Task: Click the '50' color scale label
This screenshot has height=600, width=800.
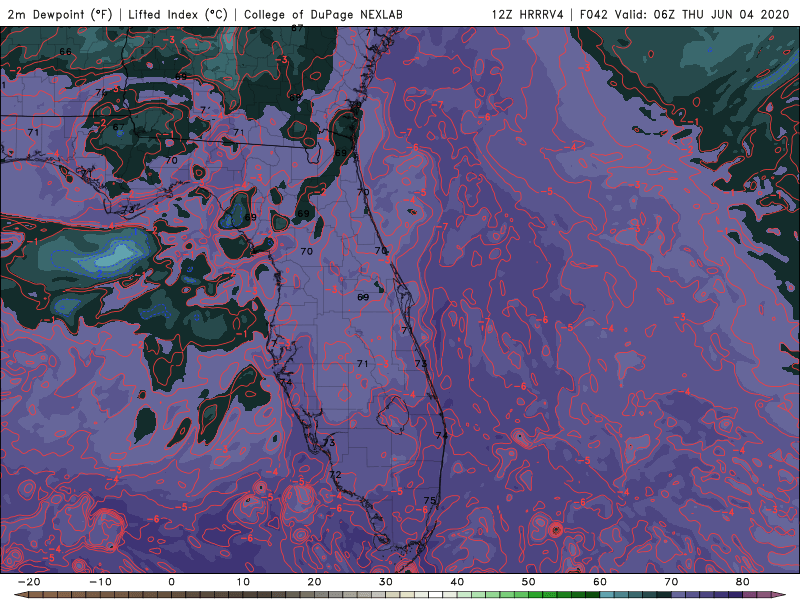Action: pos(529,582)
